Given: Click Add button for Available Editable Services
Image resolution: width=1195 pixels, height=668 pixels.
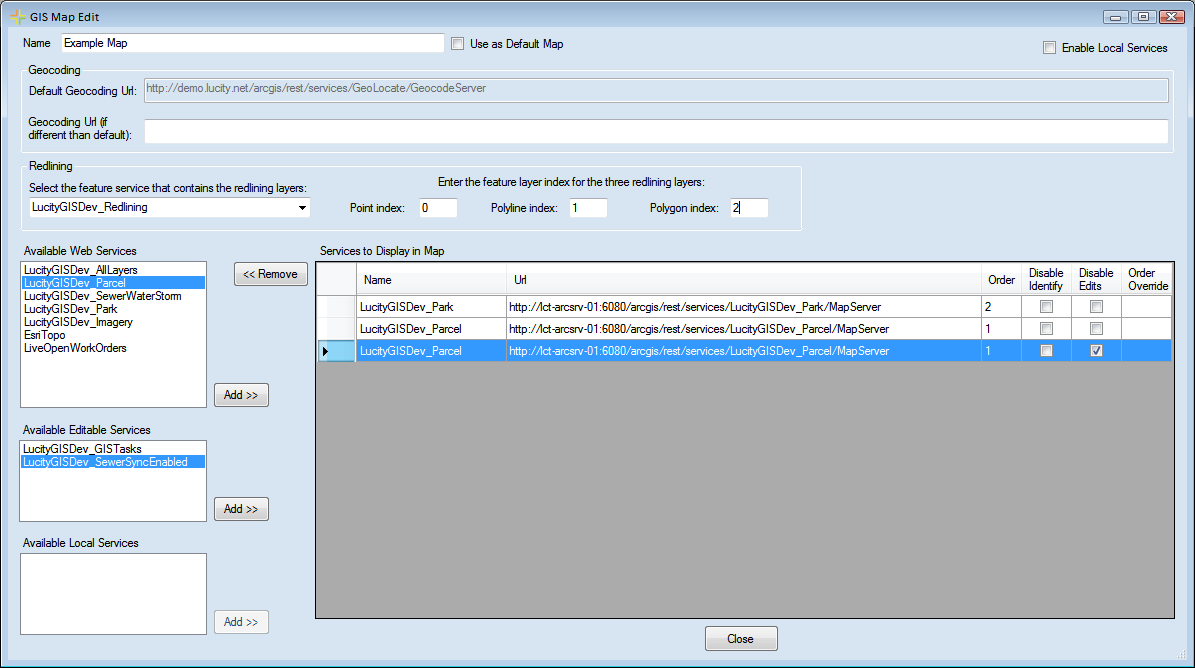Looking at the screenshot, I should tap(241, 509).
